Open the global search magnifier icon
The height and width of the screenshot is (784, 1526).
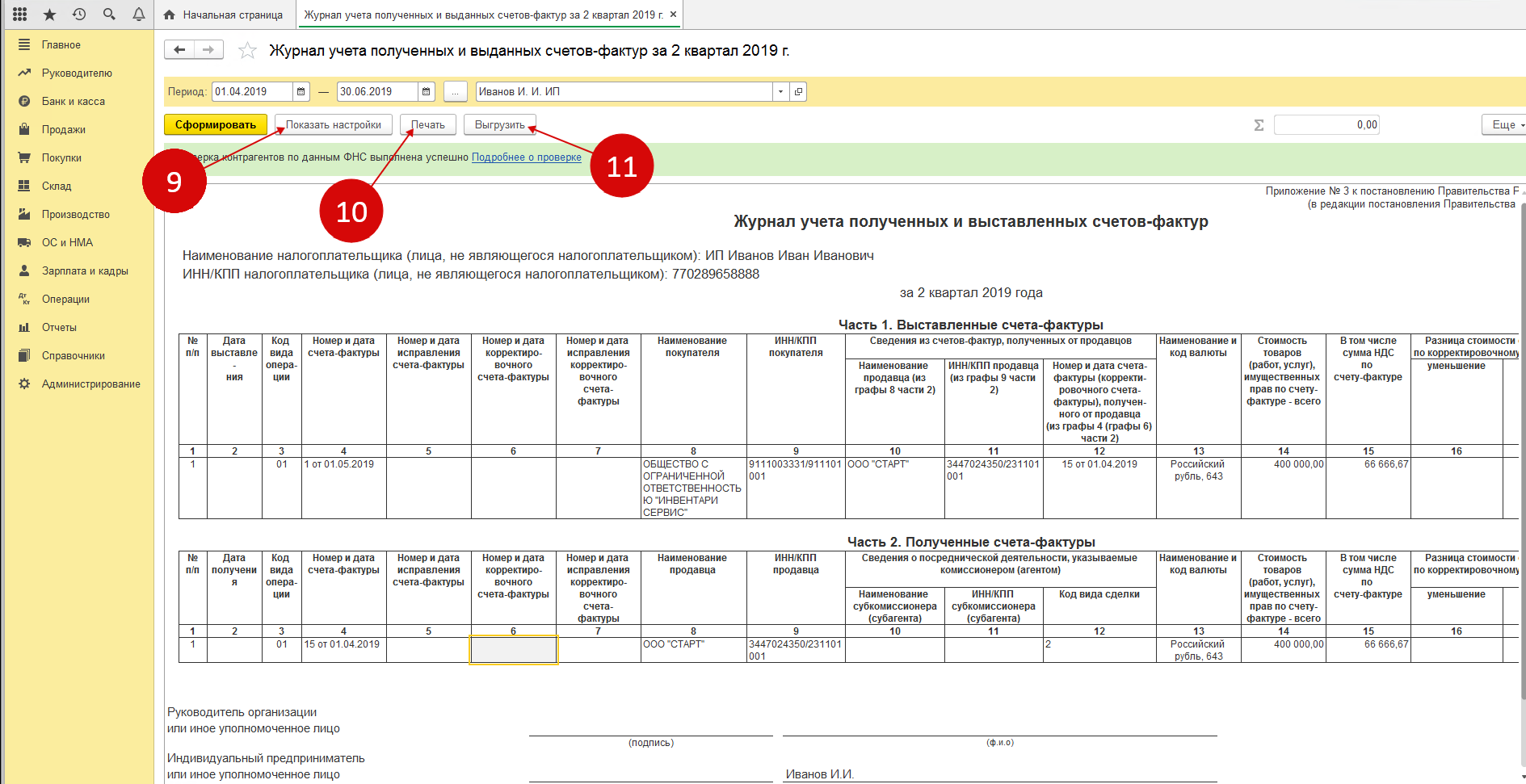109,14
